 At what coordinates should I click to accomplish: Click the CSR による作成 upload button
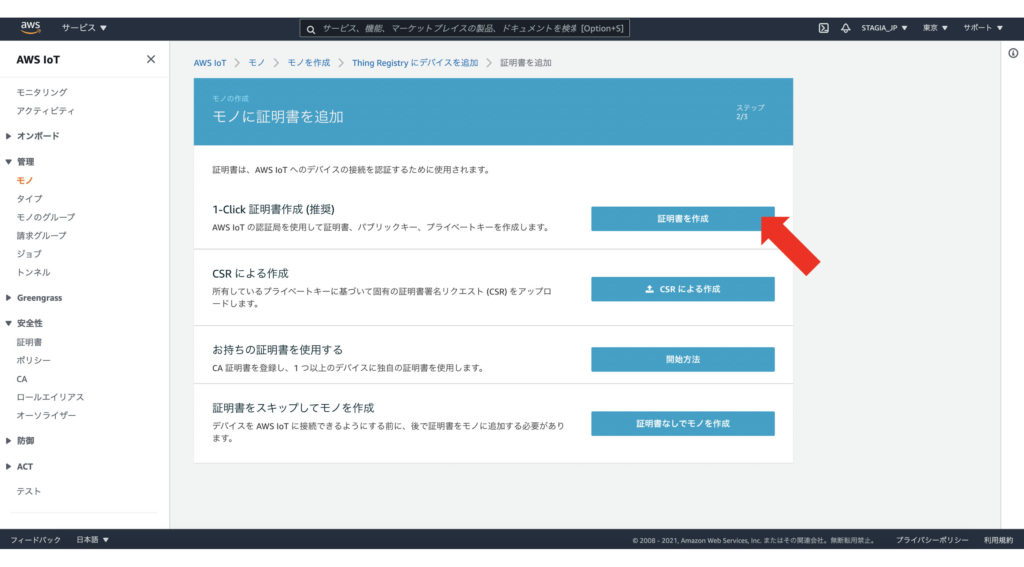pyautogui.click(x=682, y=289)
